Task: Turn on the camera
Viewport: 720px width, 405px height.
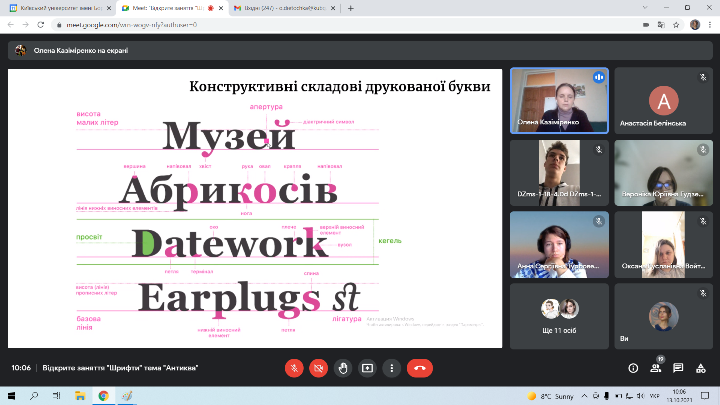Action: [x=319, y=367]
